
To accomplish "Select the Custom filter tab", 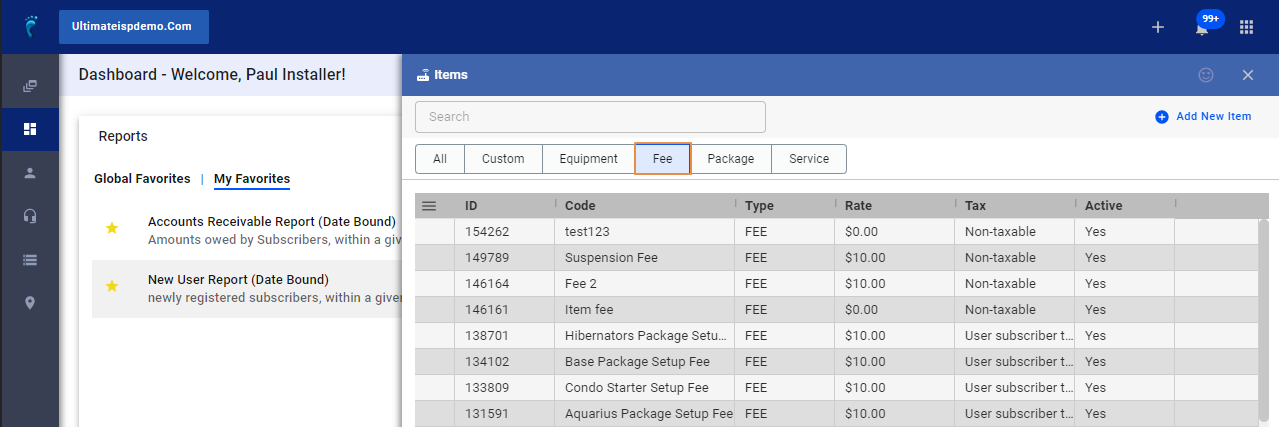I will pos(503,159).
